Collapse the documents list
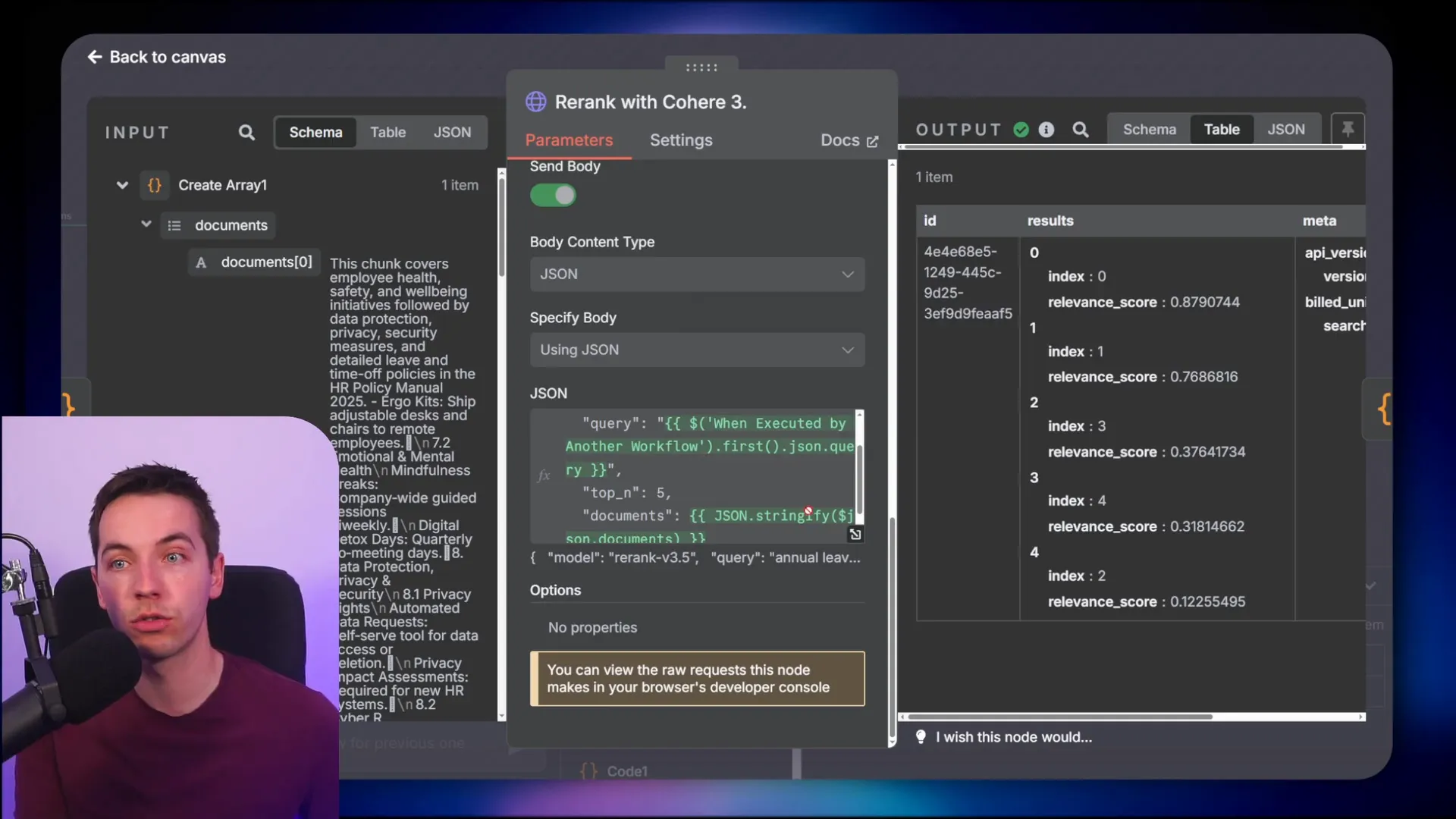The height and width of the screenshot is (819, 1456). tap(146, 224)
